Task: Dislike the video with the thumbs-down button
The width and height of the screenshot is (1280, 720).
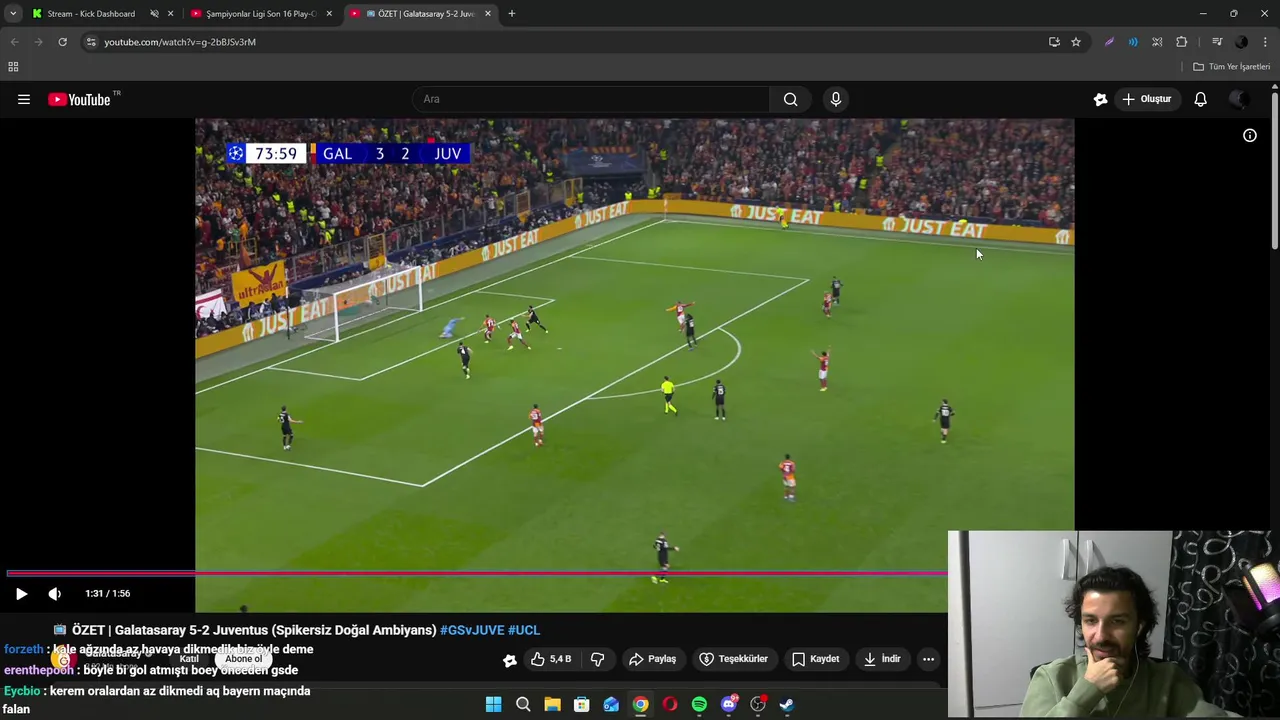Action: pyautogui.click(x=597, y=659)
